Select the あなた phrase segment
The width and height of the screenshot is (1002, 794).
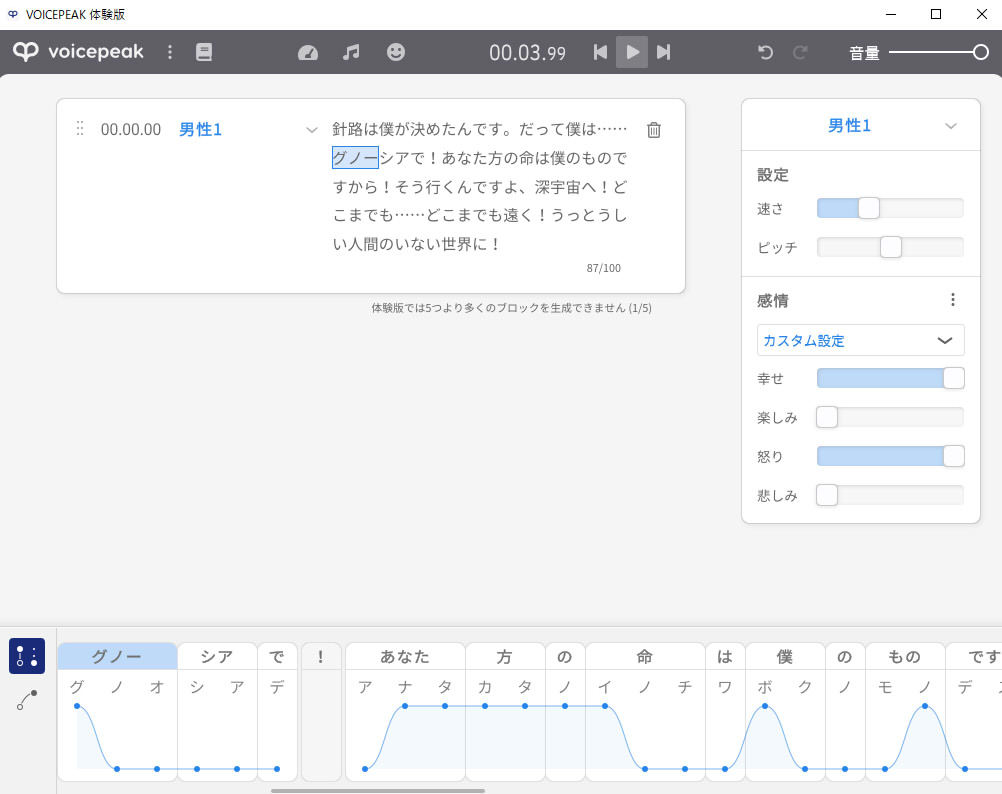pos(405,657)
